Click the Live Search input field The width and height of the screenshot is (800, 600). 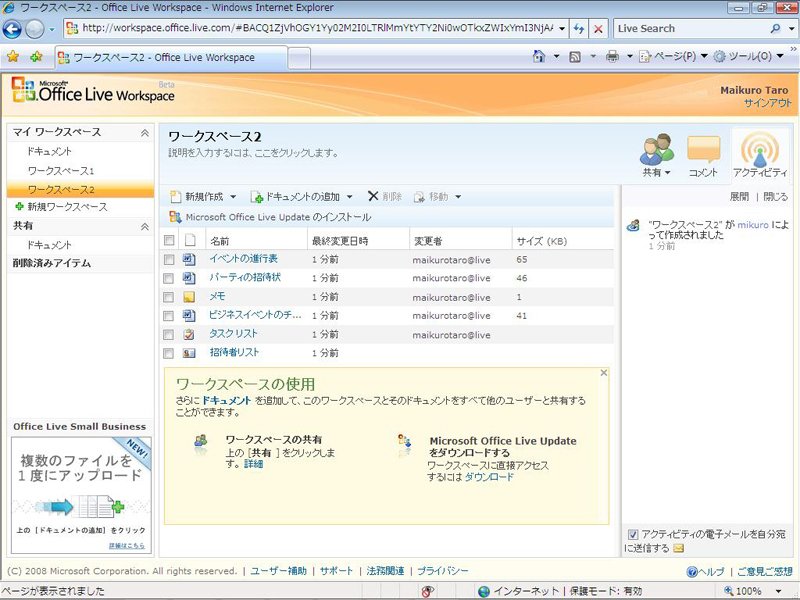(691, 29)
